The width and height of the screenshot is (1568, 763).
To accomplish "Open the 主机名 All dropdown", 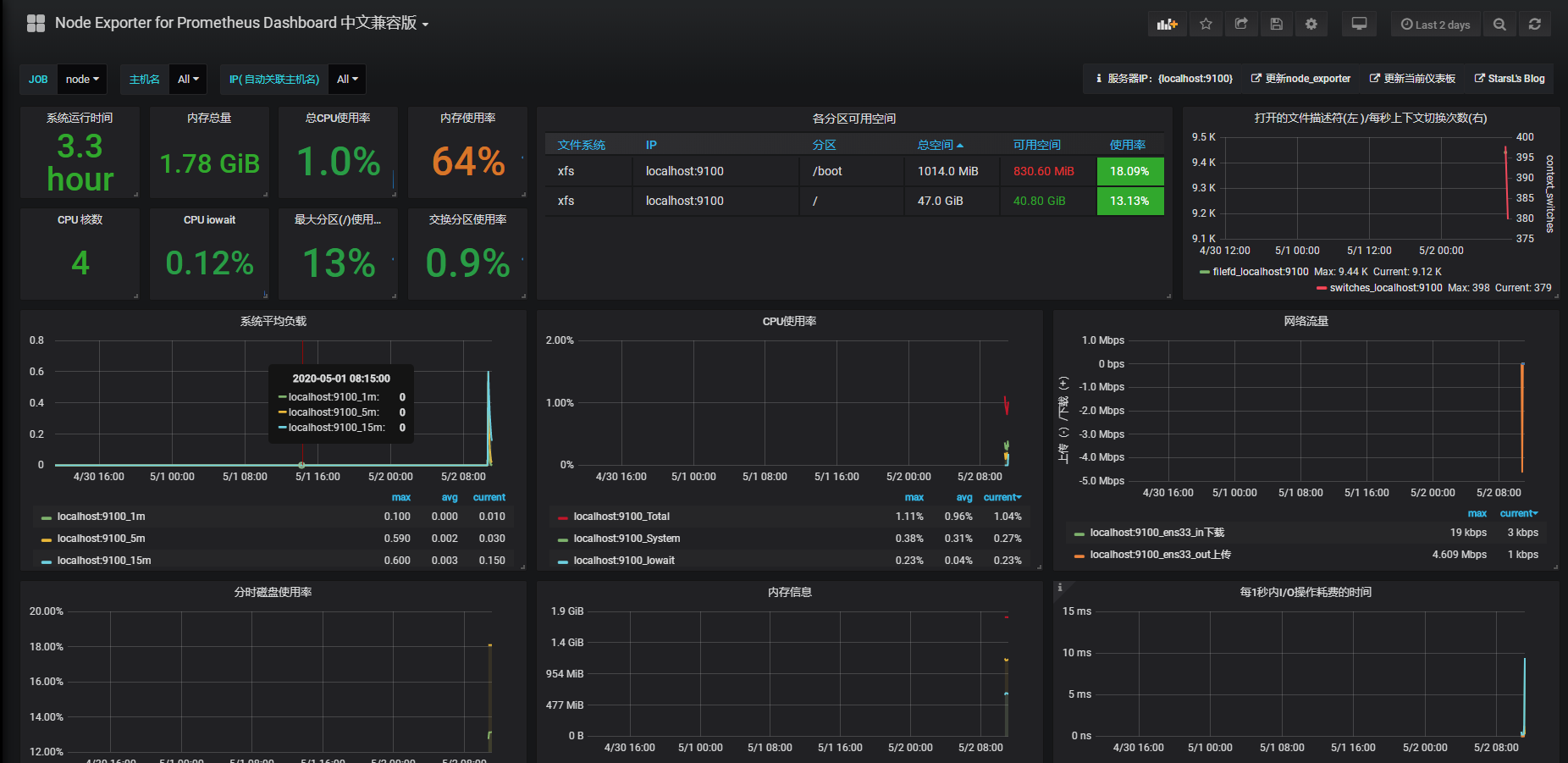I will pos(188,80).
